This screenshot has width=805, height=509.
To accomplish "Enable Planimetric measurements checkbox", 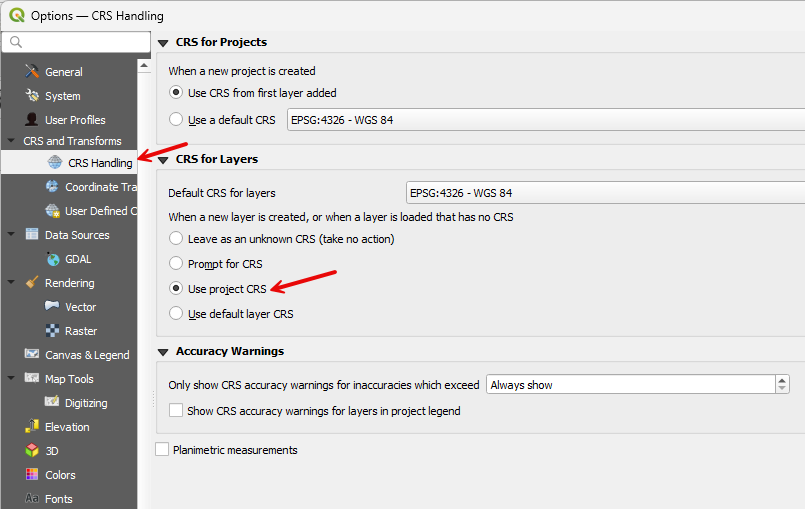I will [x=162, y=450].
